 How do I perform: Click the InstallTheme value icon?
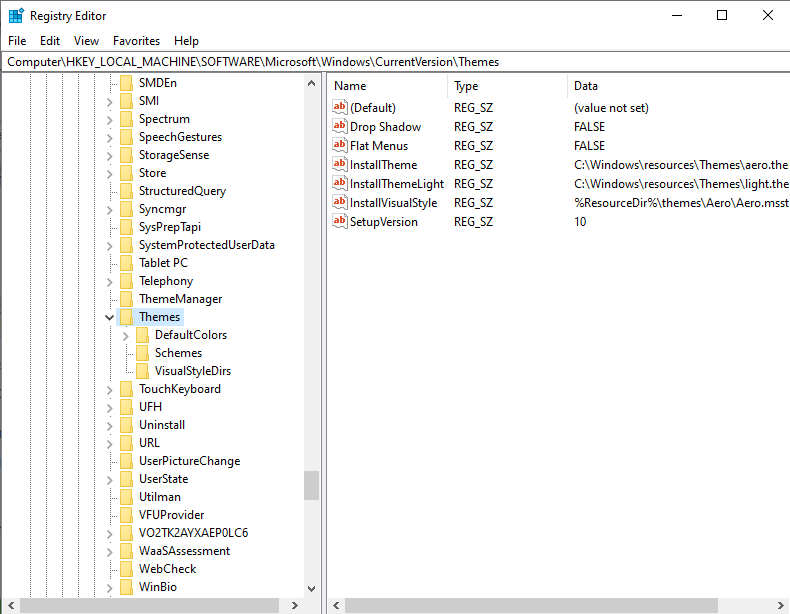pos(340,164)
